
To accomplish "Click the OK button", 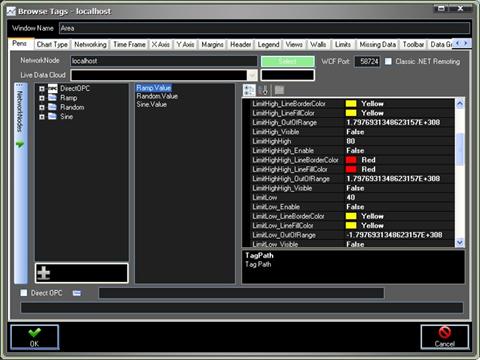I will (x=35, y=337).
